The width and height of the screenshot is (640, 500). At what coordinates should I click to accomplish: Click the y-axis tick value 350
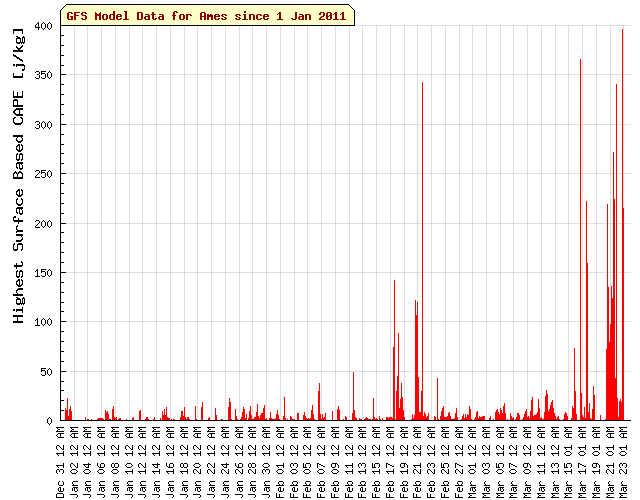coord(44,75)
